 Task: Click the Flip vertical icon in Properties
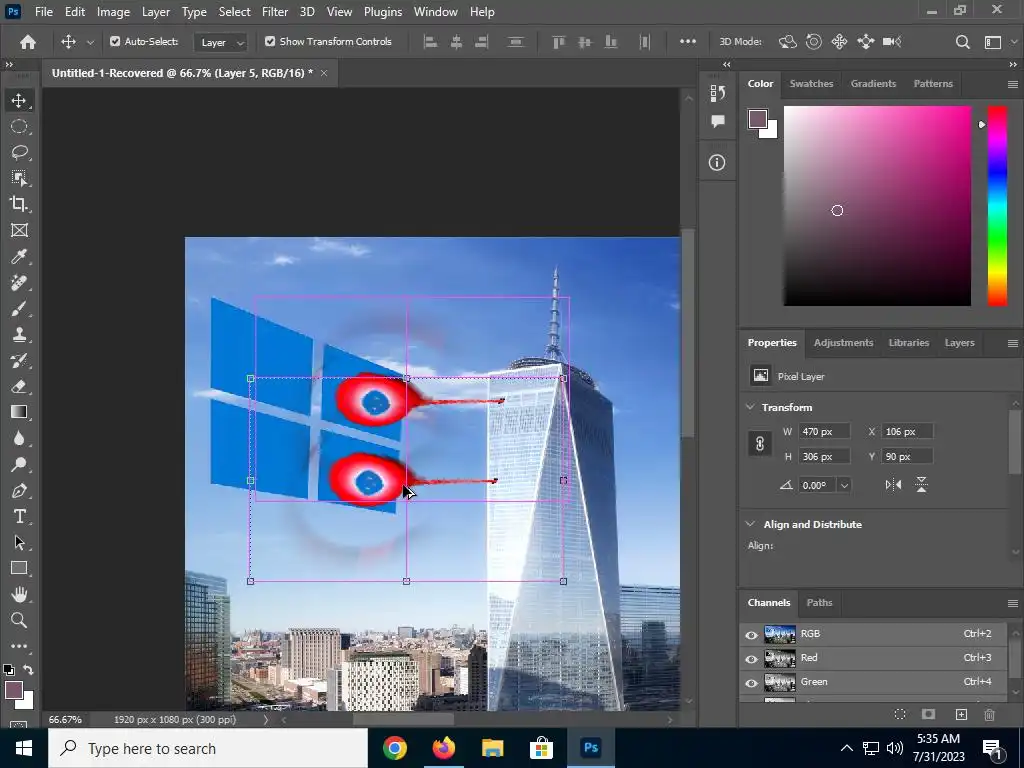(921, 485)
